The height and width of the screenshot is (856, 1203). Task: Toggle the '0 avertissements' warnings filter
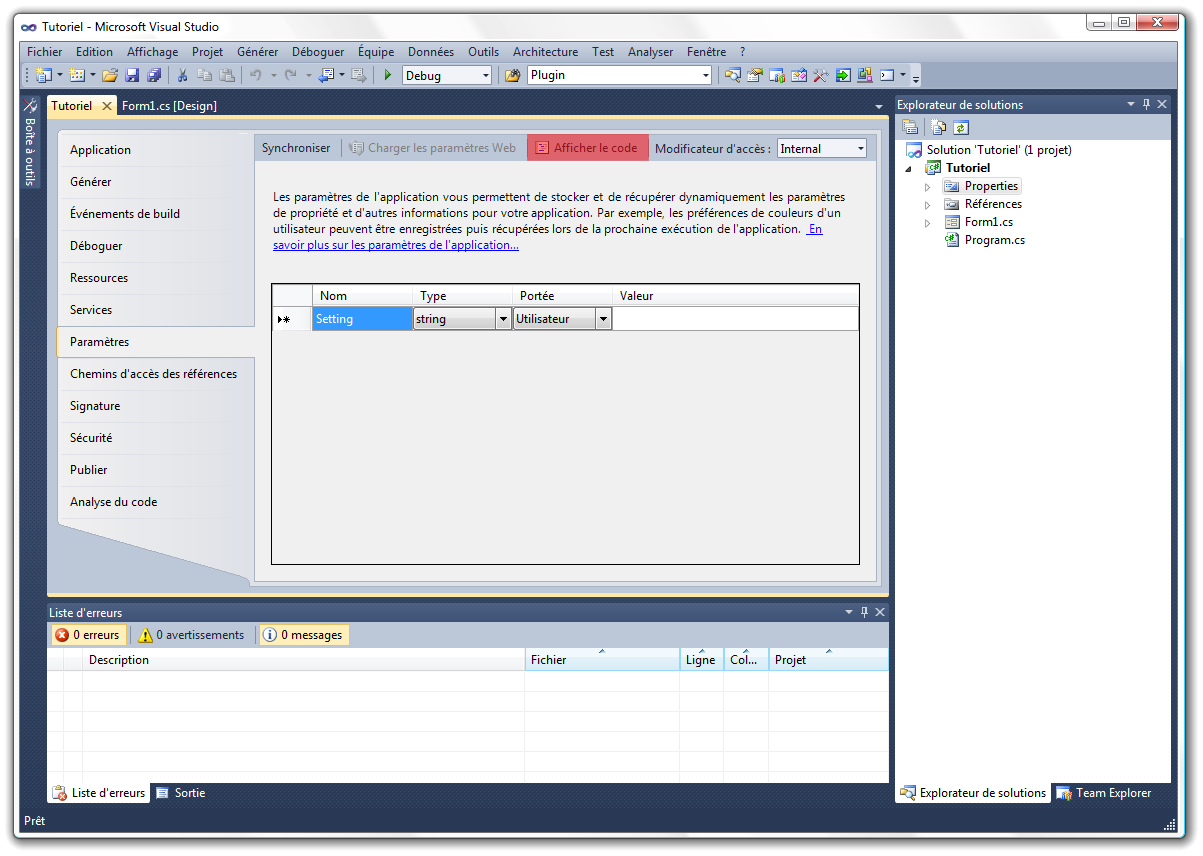tap(192, 635)
